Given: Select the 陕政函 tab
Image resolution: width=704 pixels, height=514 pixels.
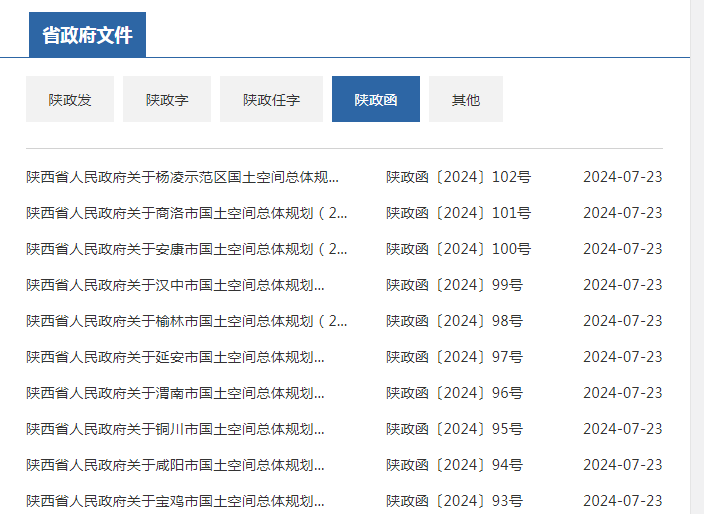Looking at the screenshot, I should (376, 99).
